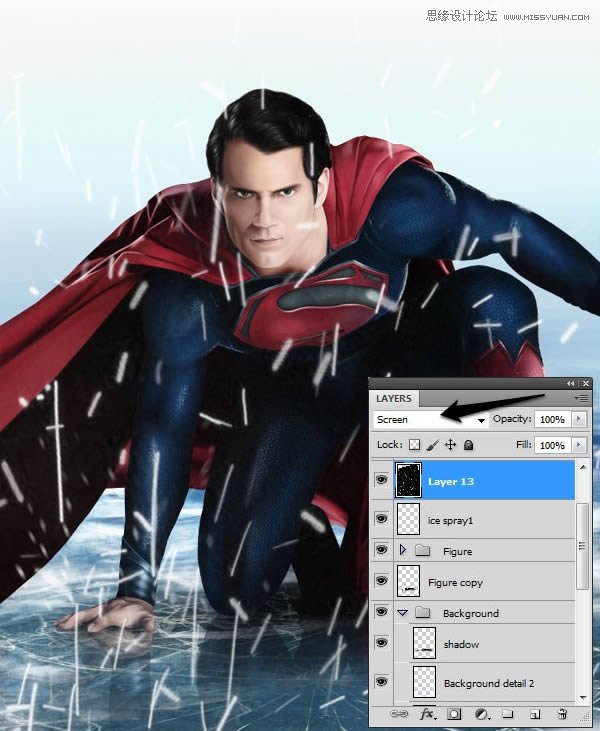Viewport: 600px width, 731px height.
Task: Select Figure copy layer thumbnail
Action: click(x=408, y=581)
